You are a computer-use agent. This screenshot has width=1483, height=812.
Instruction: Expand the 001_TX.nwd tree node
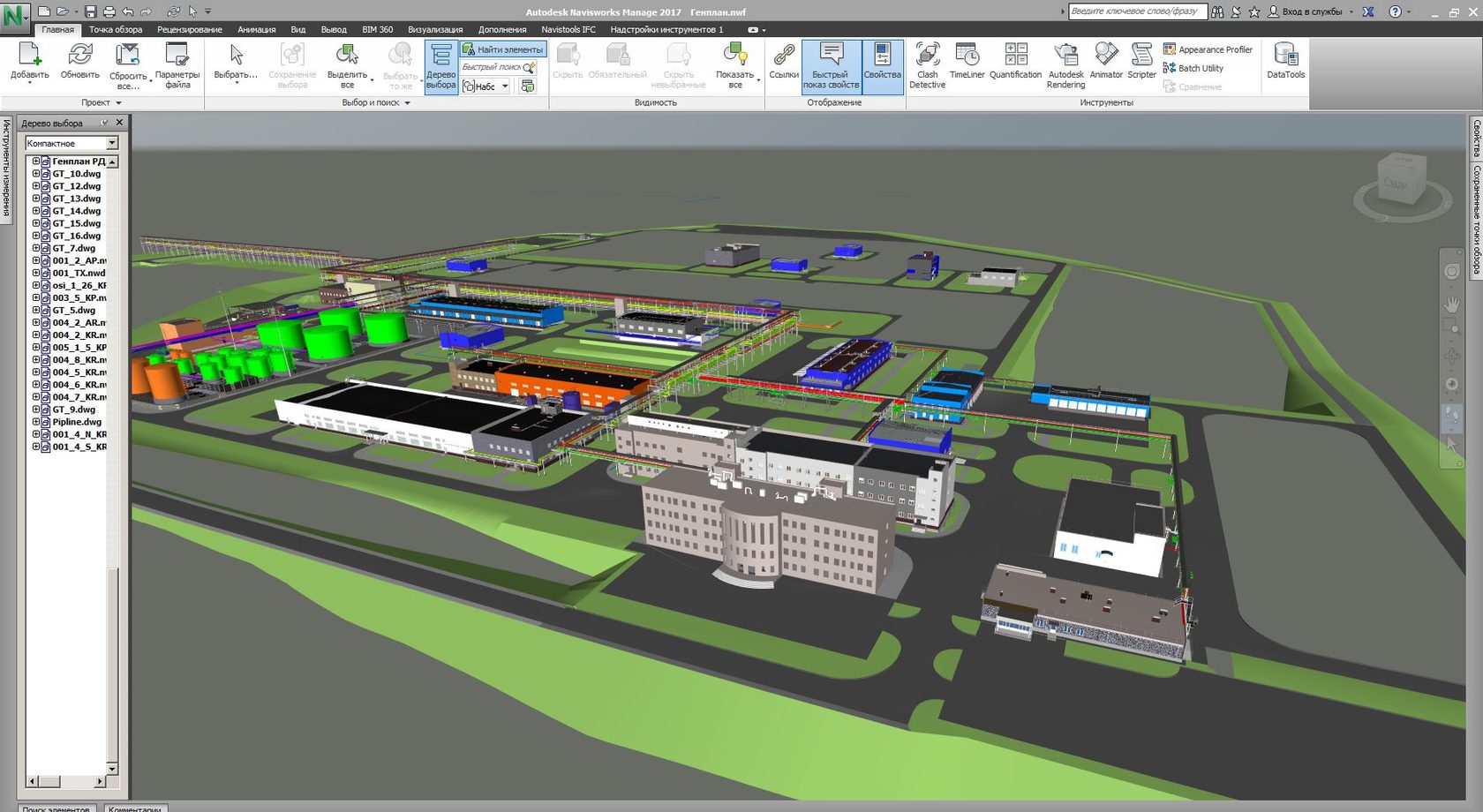coord(36,273)
